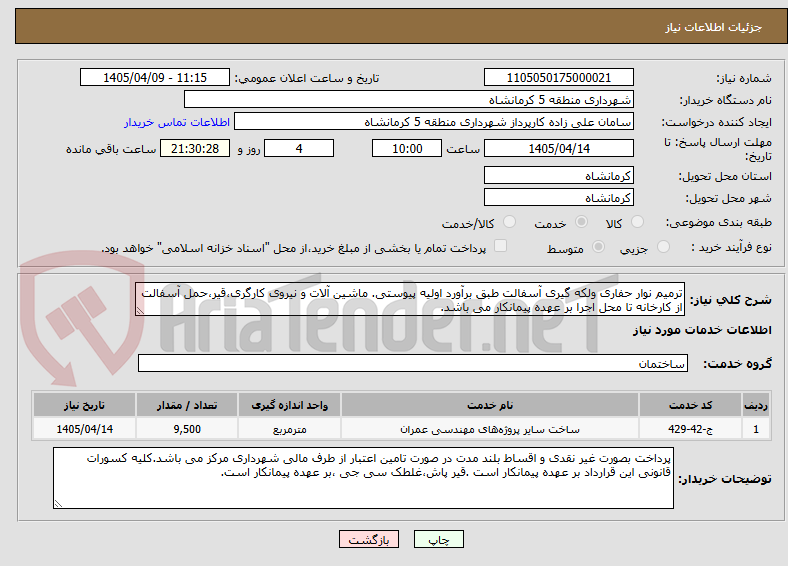Click the buyer name field شهرداری منطقه 5 کرمانشاه
Screen dimensions: 788x566
click(409, 99)
